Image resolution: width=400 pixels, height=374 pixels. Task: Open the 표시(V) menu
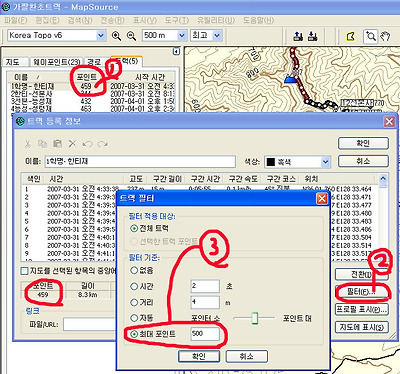pyautogui.click(x=144, y=20)
